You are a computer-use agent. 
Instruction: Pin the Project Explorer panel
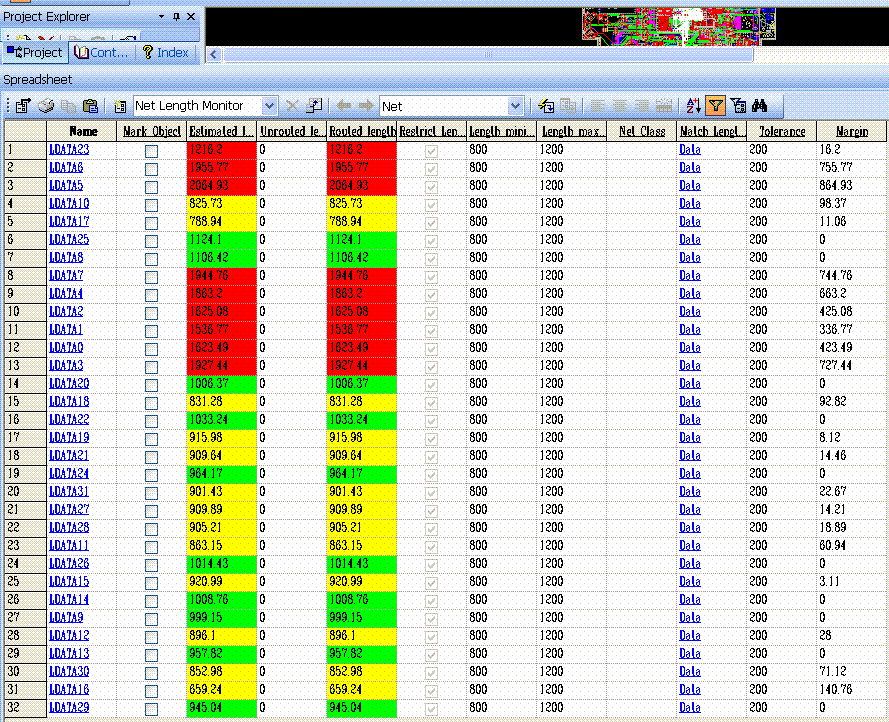tap(177, 17)
